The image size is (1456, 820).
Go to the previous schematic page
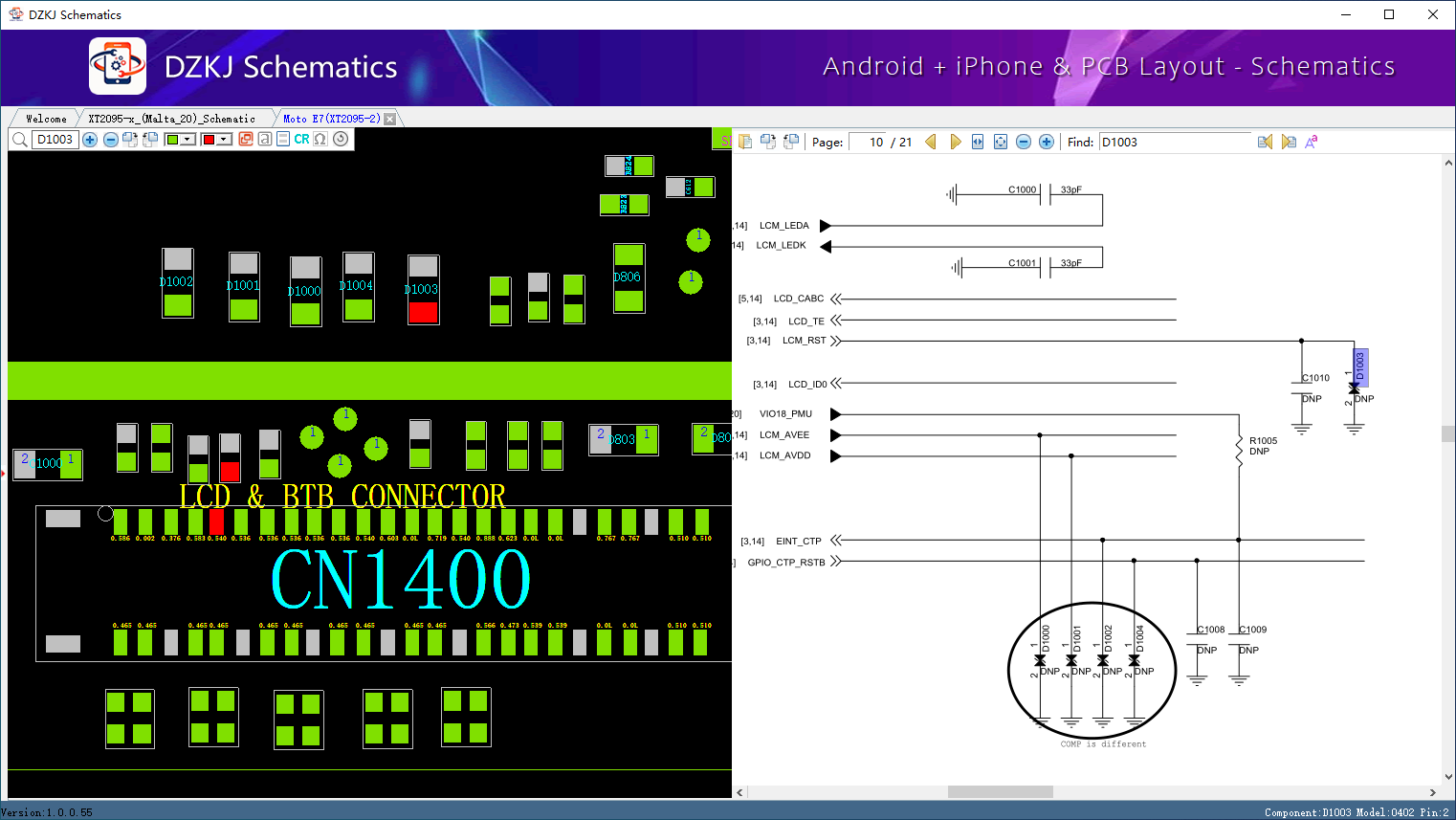pyautogui.click(x=931, y=142)
